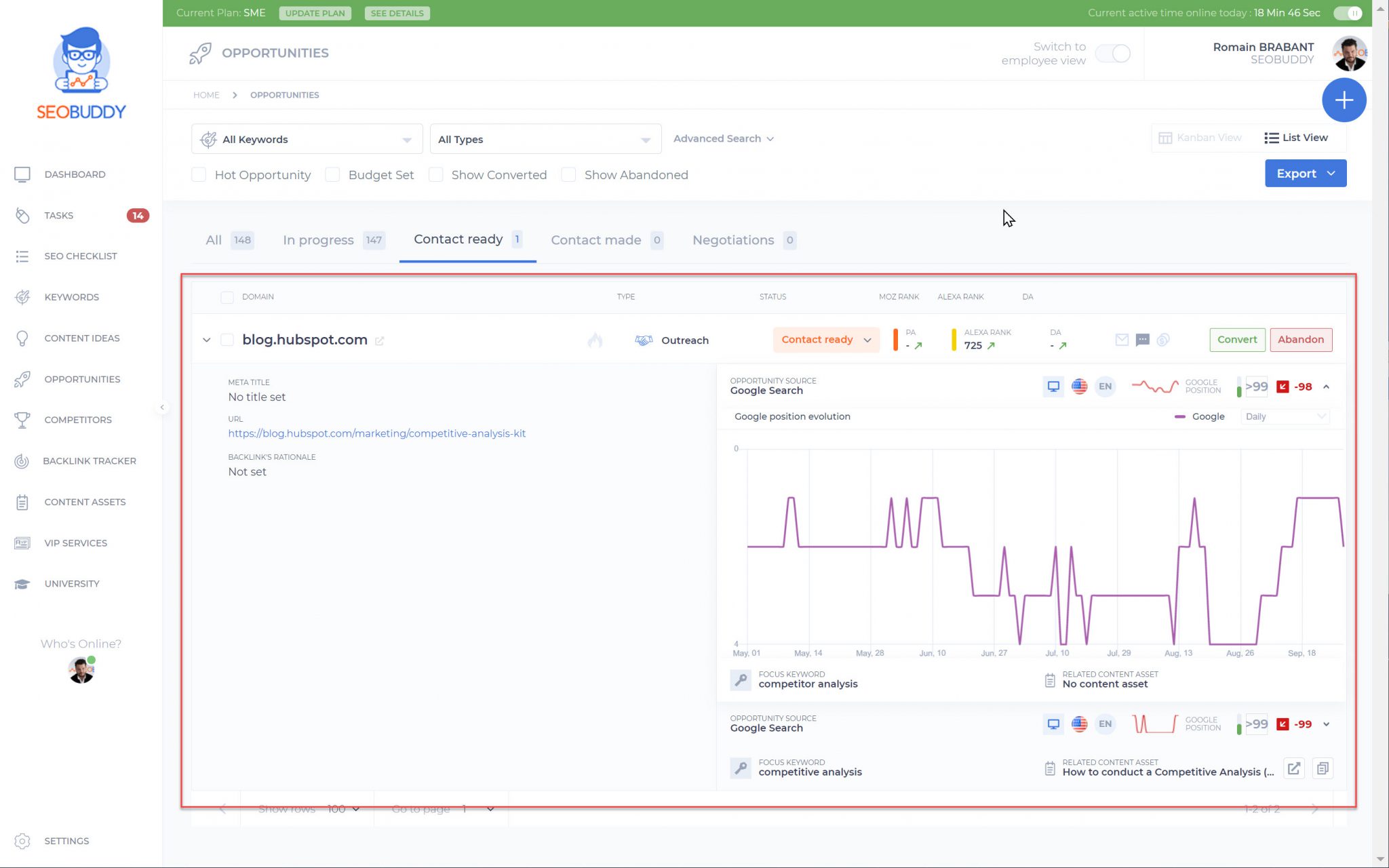Image resolution: width=1389 pixels, height=868 pixels.
Task: Open the external link icon beside Competitive Analysis asset
Action: pyautogui.click(x=1293, y=768)
